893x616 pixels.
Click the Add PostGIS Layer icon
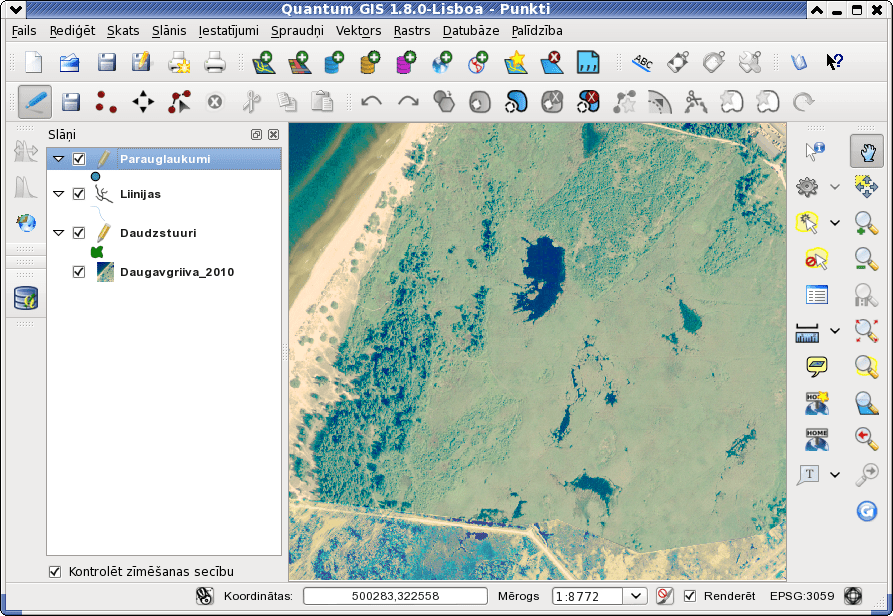click(335, 62)
